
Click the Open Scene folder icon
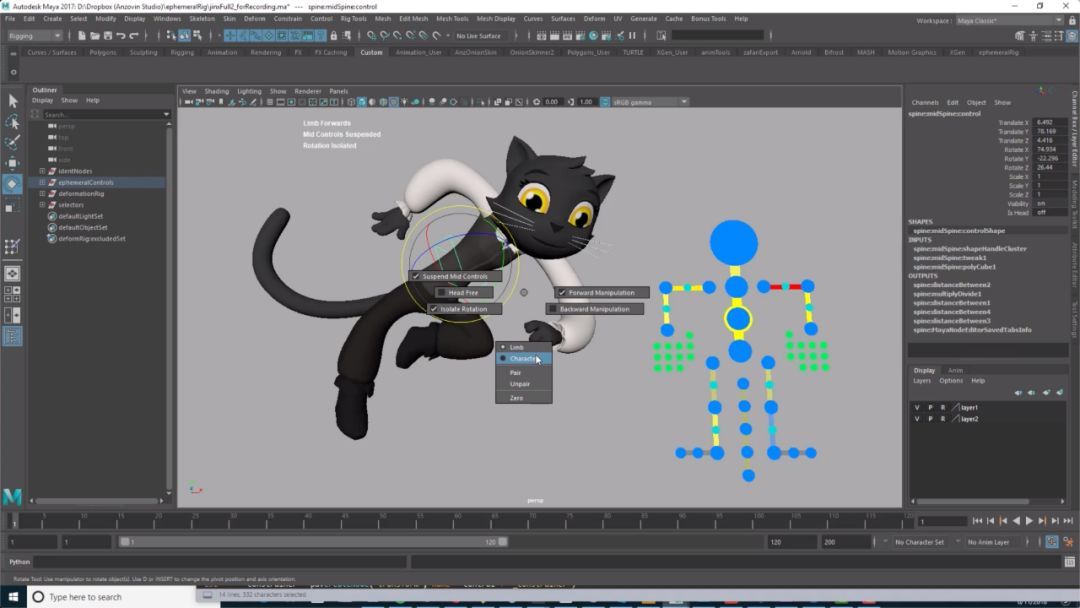[x=94, y=36]
